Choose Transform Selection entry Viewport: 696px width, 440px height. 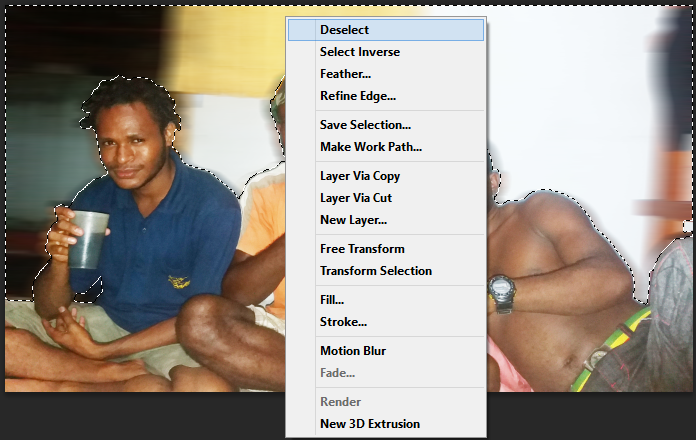(x=386, y=271)
